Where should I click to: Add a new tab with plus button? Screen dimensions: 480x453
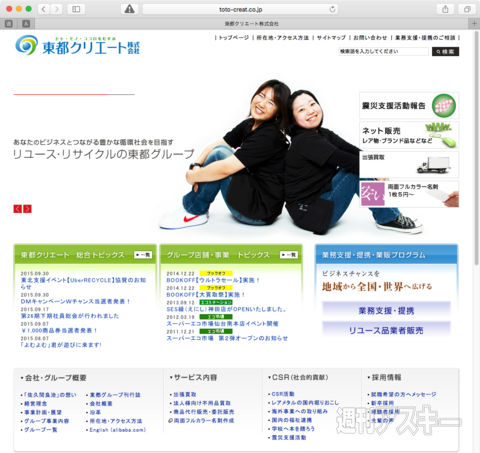(474, 23)
